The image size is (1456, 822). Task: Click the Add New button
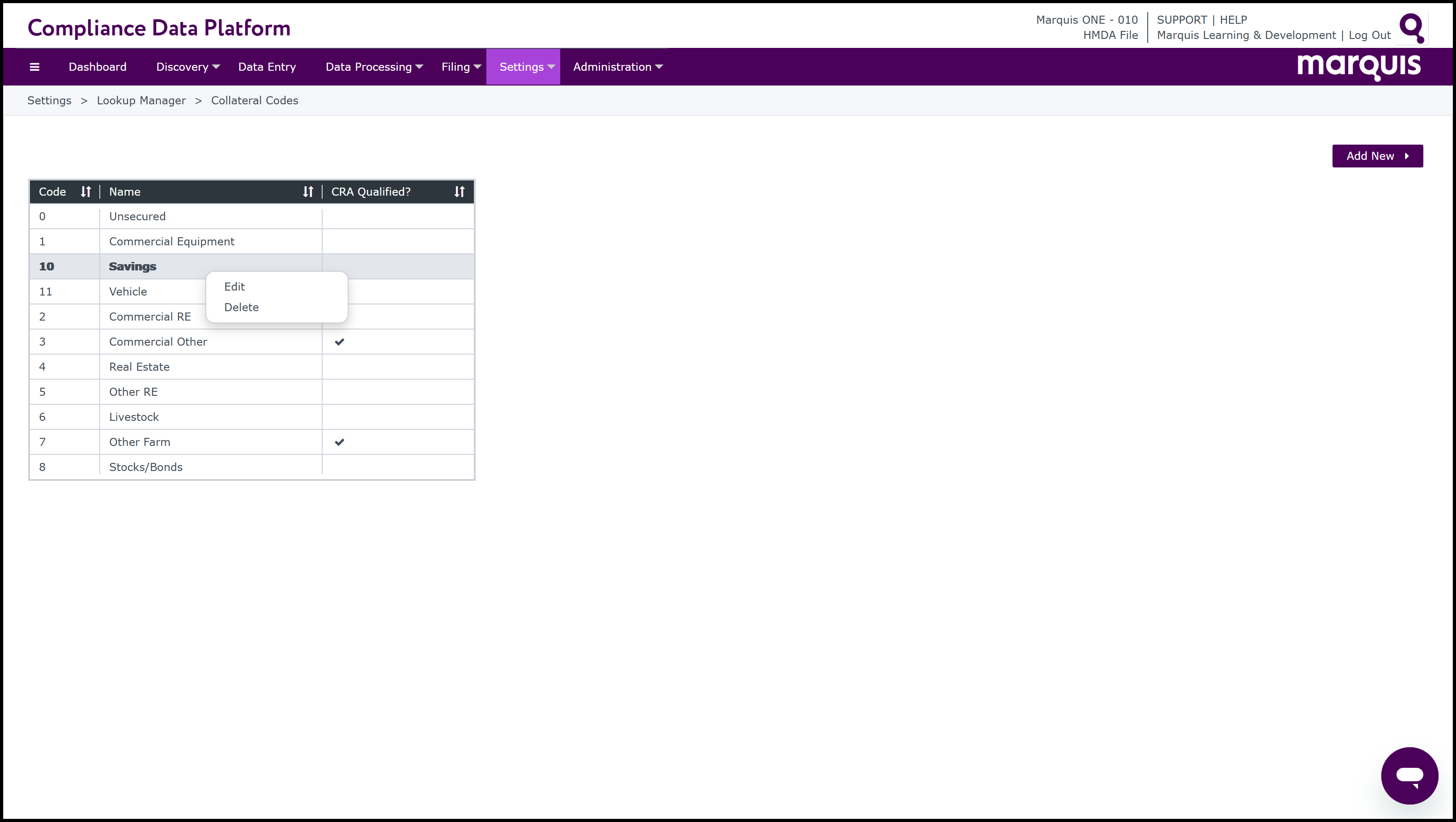[x=1377, y=156]
